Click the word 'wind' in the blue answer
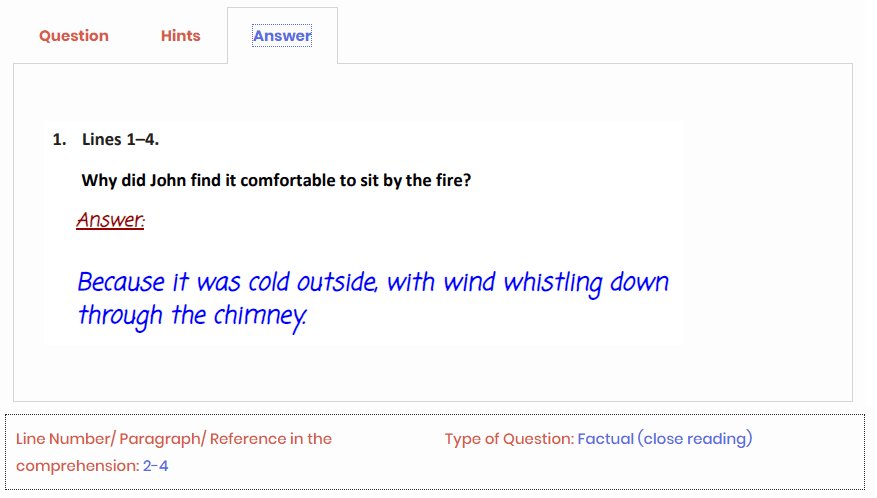Image resolution: width=877 pixels, height=498 pixels. [469, 283]
